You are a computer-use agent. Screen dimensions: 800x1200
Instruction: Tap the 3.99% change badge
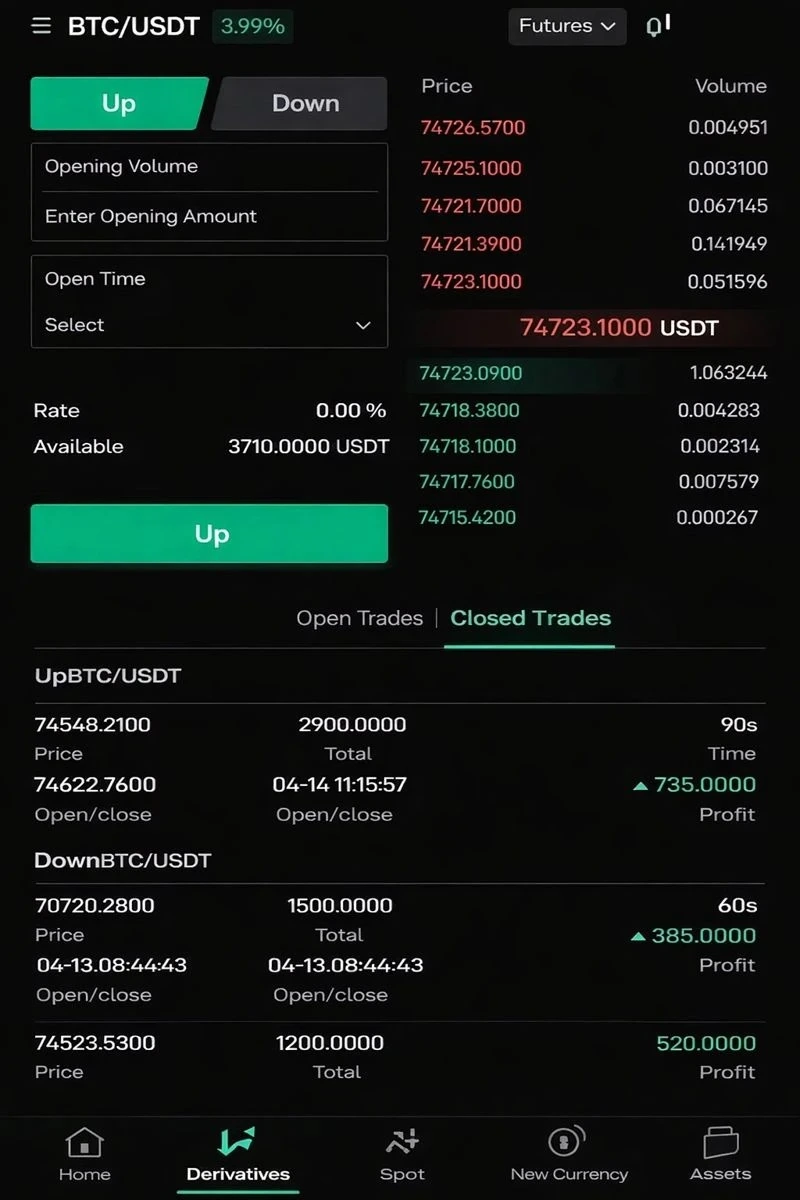coord(252,26)
